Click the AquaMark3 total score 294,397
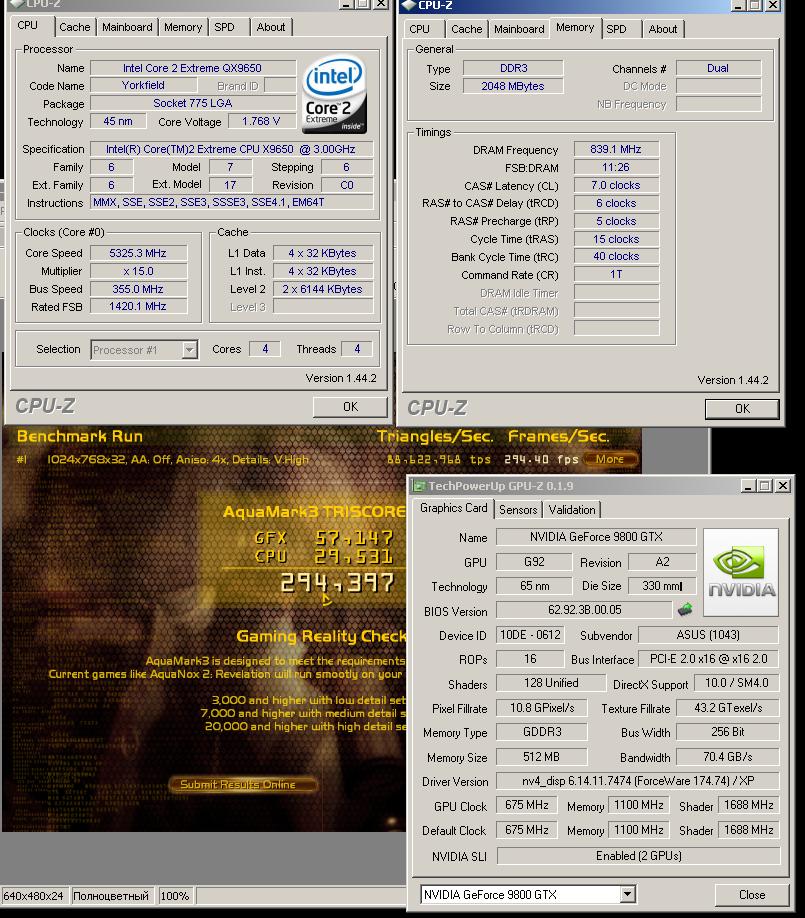This screenshot has height=918, width=805. [x=338, y=583]
